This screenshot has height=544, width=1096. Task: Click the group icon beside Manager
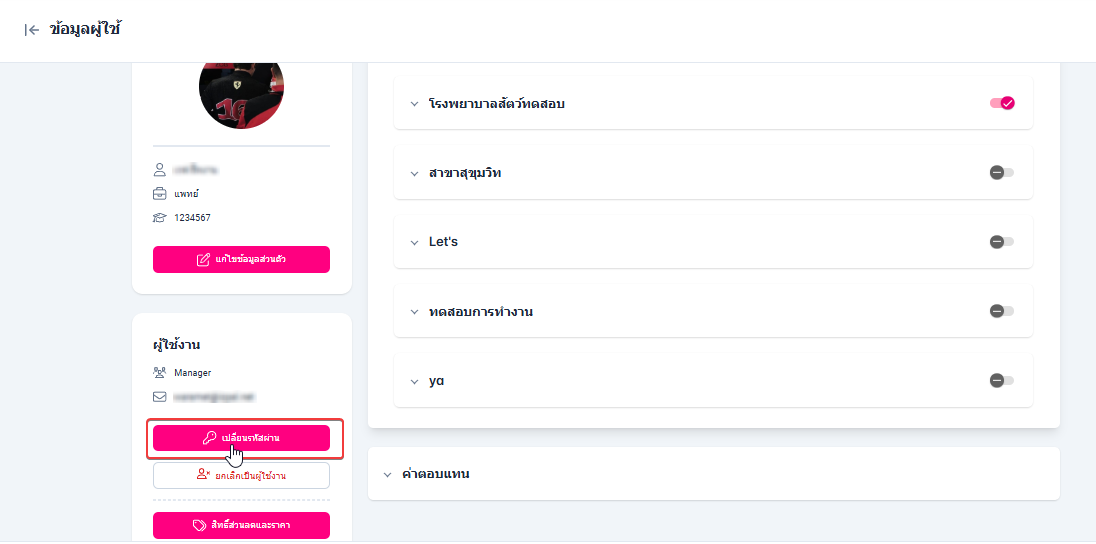coord(159,373)
